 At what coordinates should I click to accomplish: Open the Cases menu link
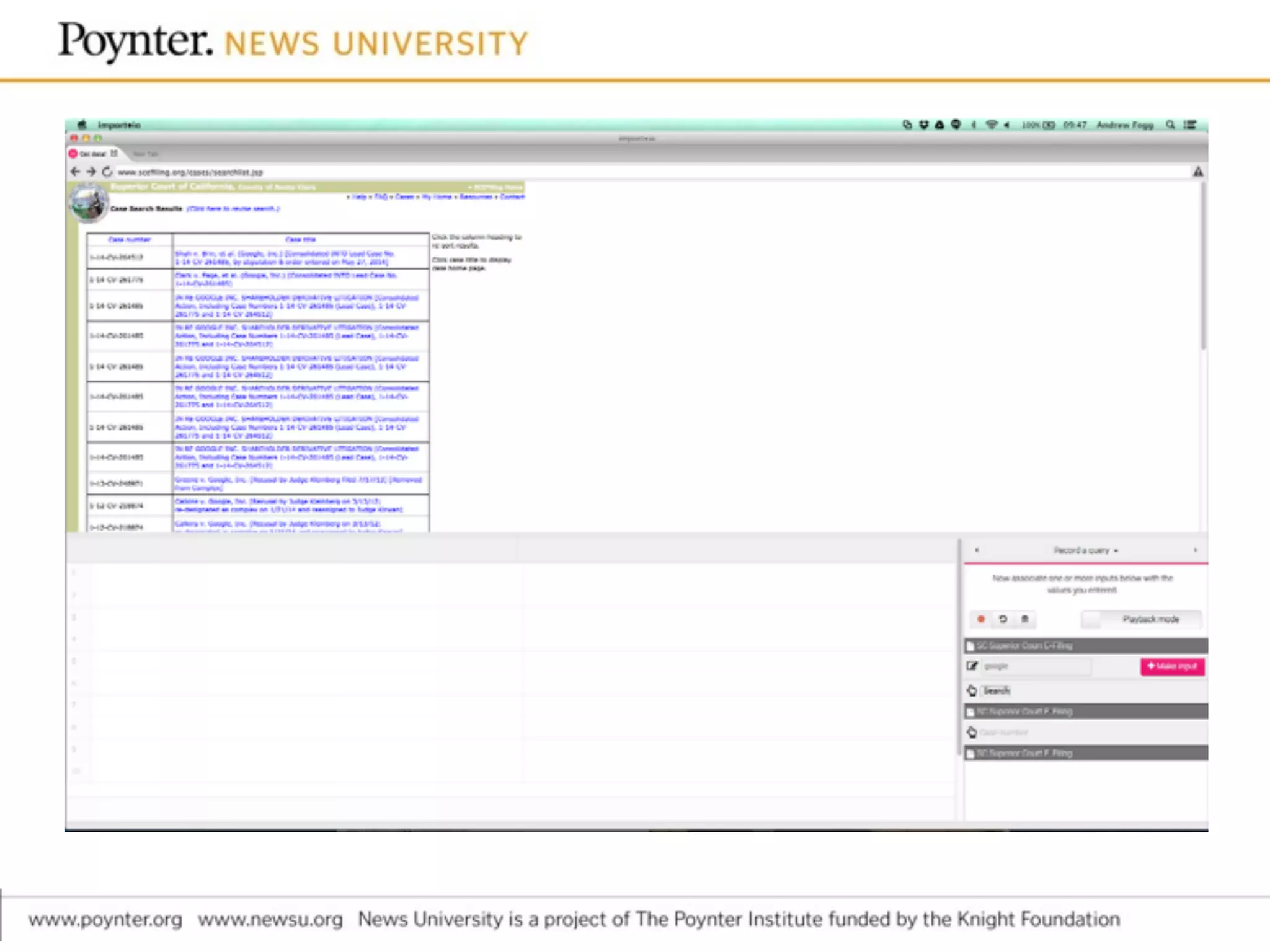point(404,196)
